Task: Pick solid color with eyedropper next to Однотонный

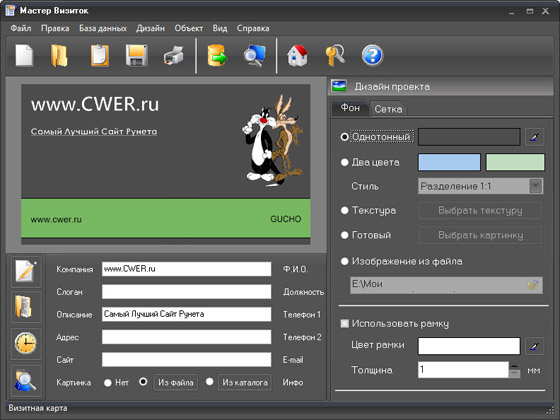Action: (534, 137)
